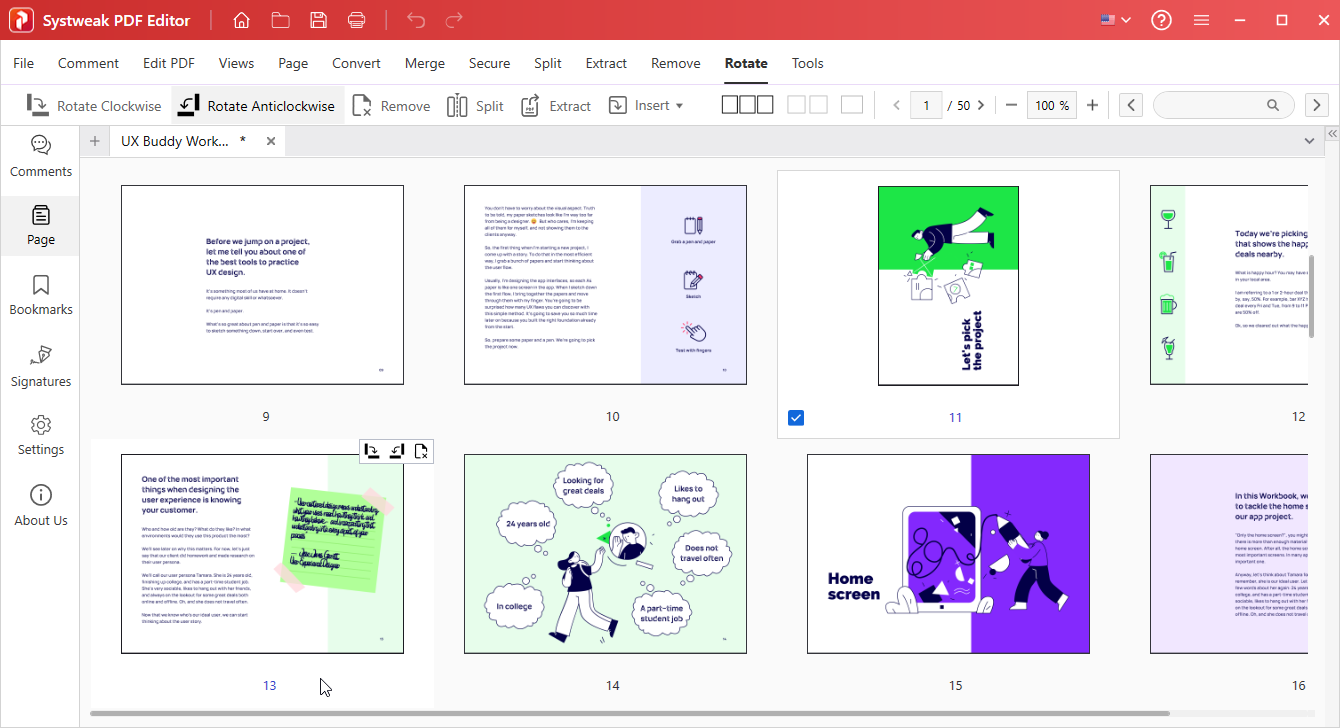The height and width of the screenshot is (728, 1340).
Task: Rotate the selected page clockwise
Action: click(x=94, y=106)
